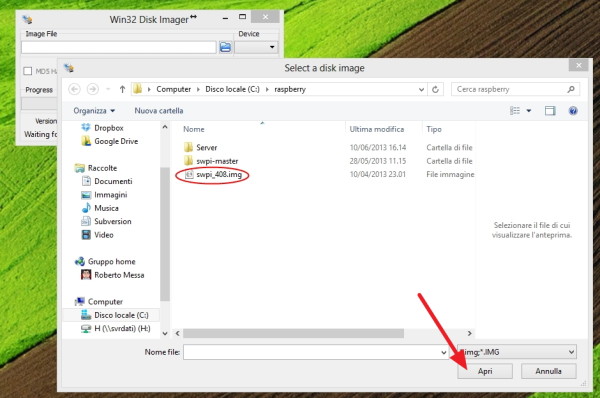The height and width of the screenshot is (398, 600).
Task: Open the Device dropdown in Win32 Disk Imager
Action: 256,47
